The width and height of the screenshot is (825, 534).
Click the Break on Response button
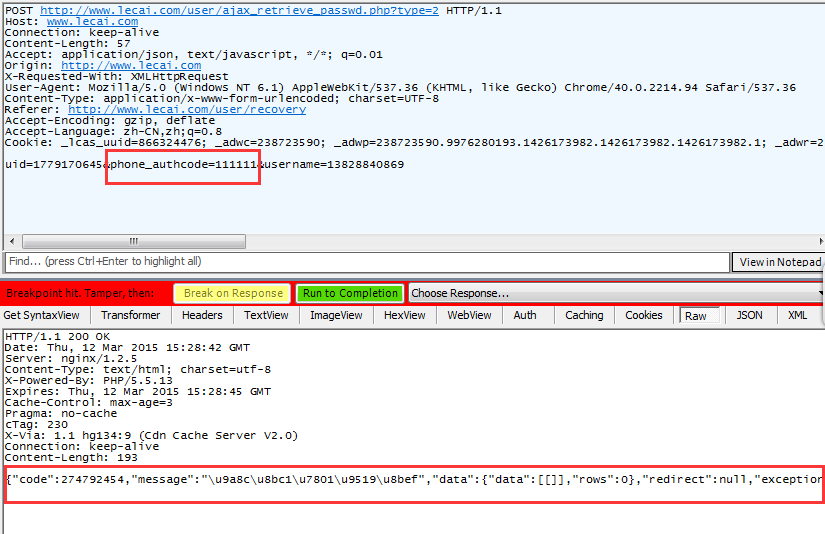pos(233,293)
